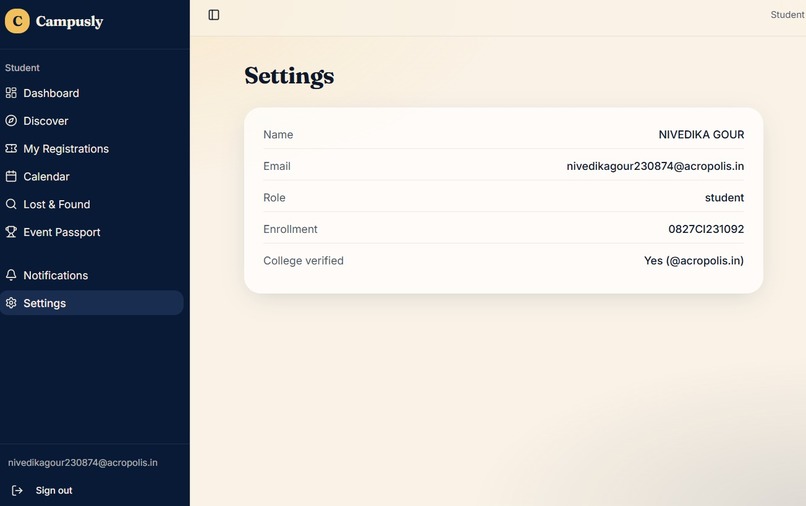Click the My Registrations ticket icon
The width and height of the screenshot is (806, 506).
[x=11, y=148]
